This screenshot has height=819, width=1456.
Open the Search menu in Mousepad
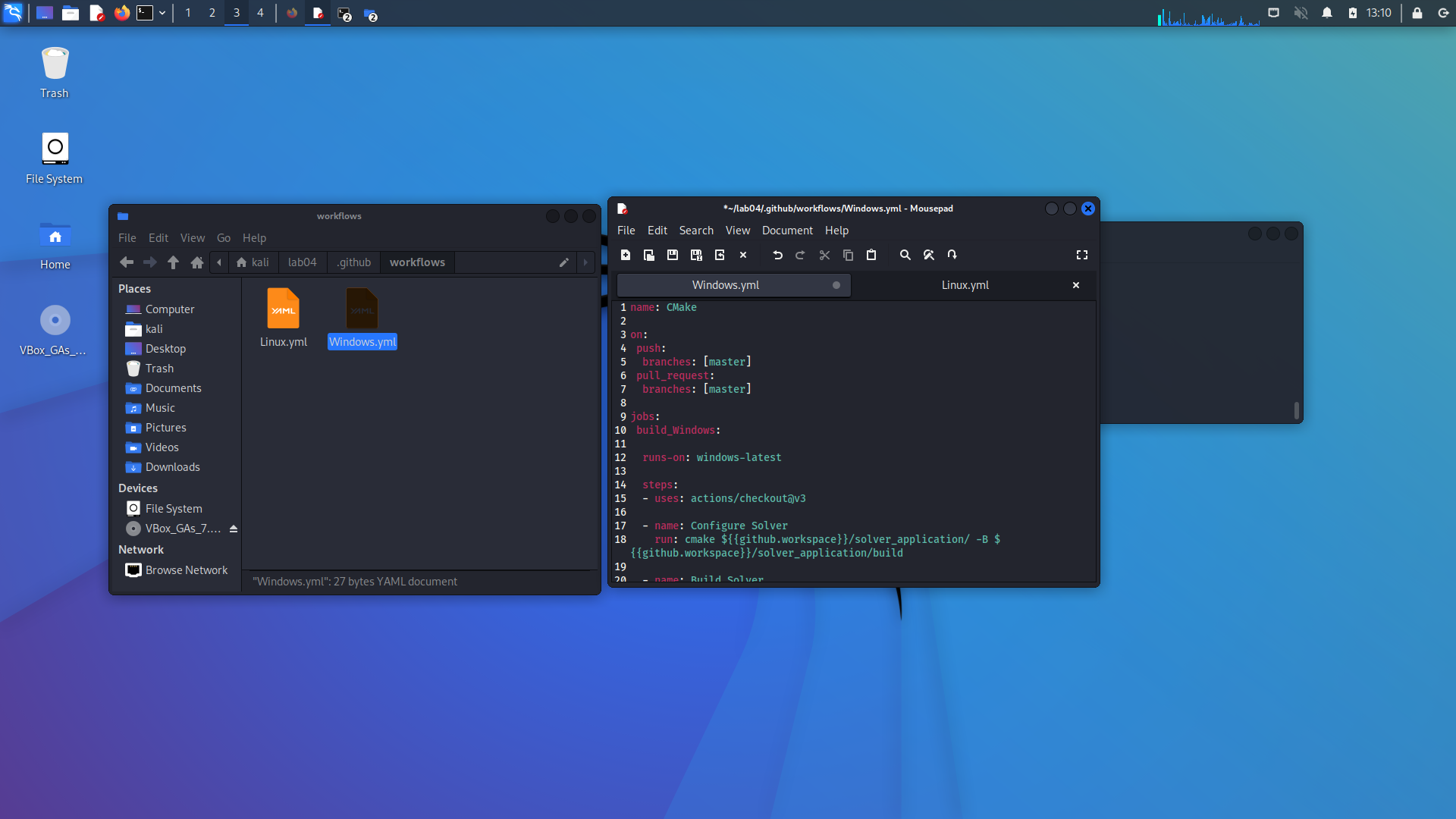click(x=695, y=230)
